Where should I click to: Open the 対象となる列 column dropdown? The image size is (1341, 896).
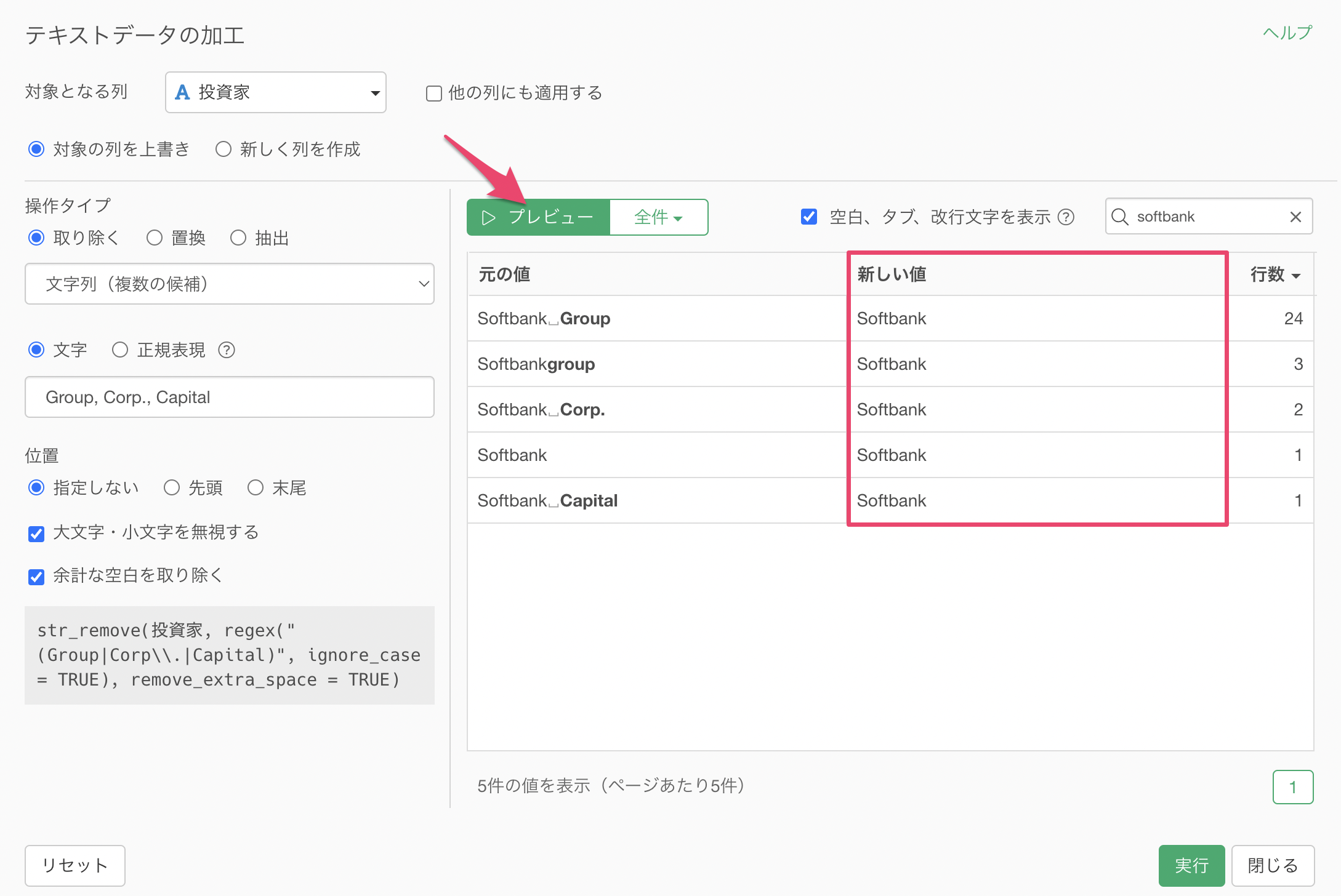276,92
